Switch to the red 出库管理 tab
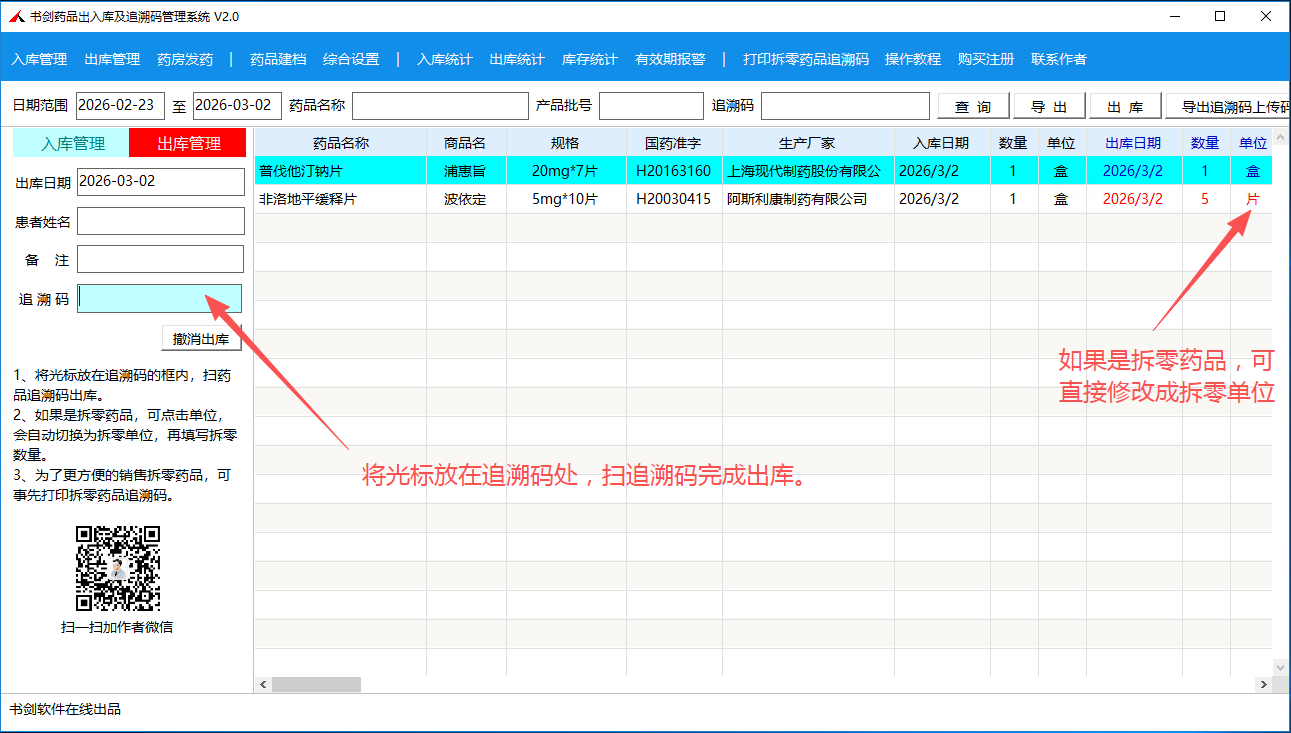Screen dimensions: 1291x733 [188, 143]
